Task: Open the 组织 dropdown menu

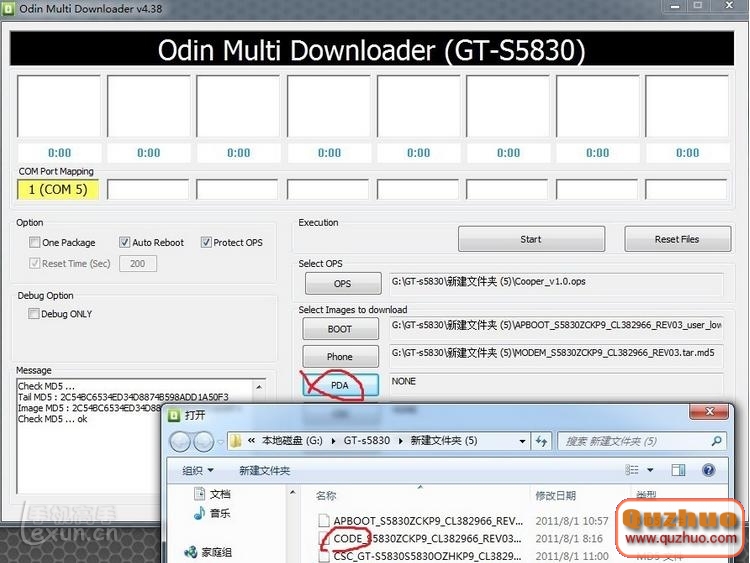Action: (198, 471)
